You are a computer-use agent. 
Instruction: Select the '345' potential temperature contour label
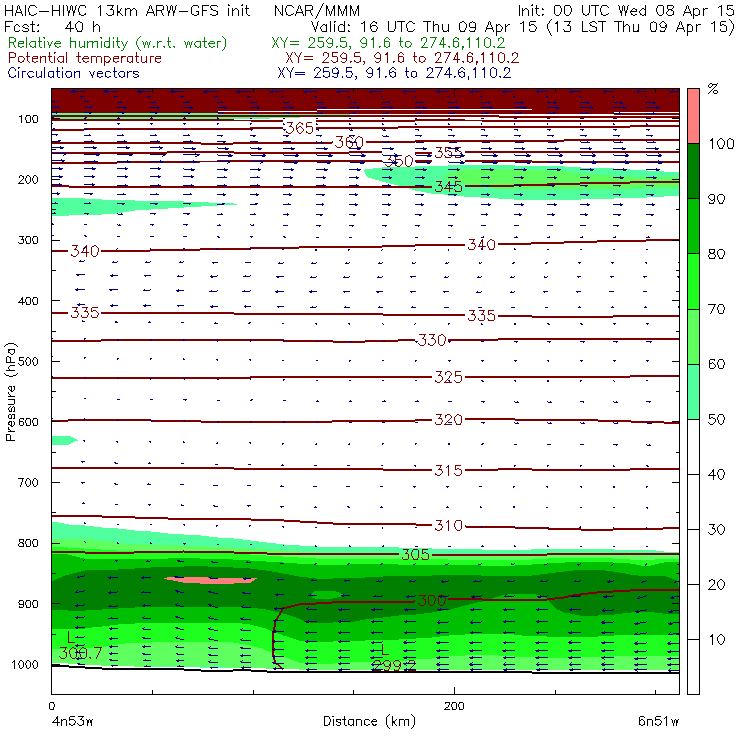(x=449, y=186)
